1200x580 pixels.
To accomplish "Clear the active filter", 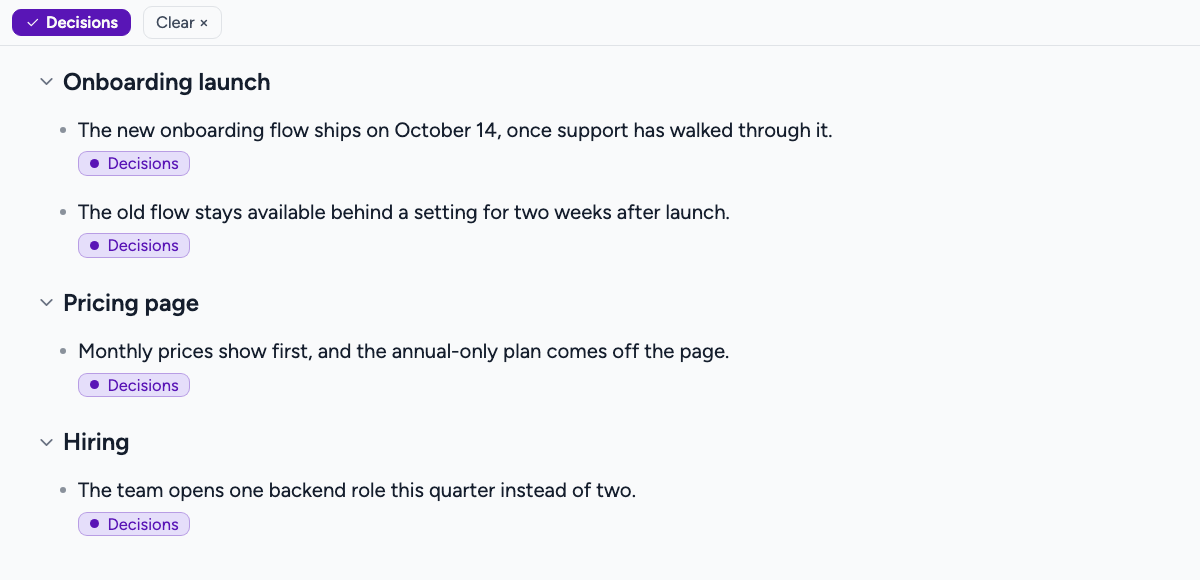I will 182,22.
